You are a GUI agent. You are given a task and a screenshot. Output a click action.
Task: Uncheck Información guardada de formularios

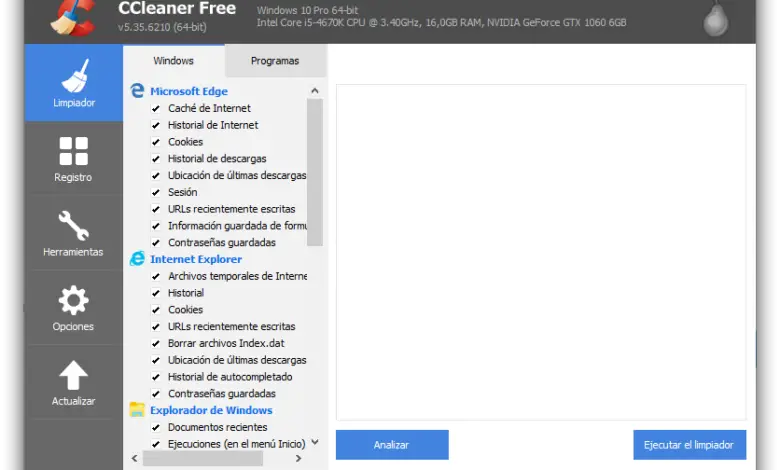click(156, 226)
